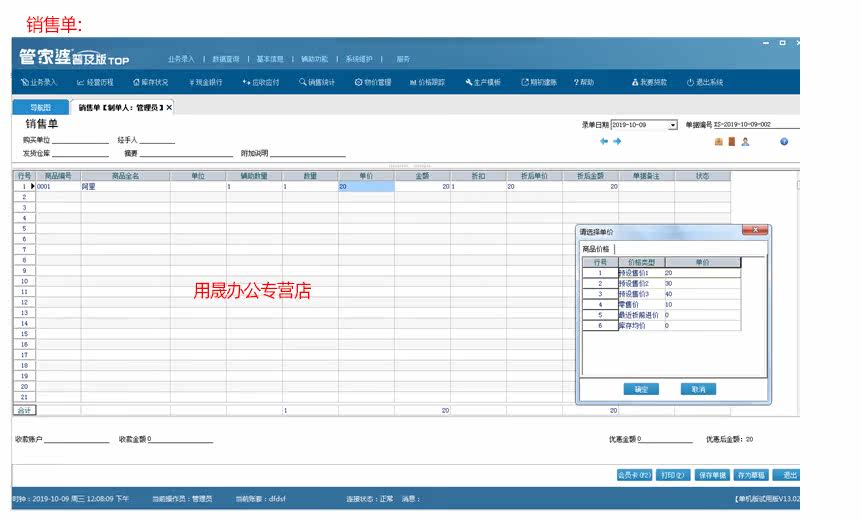Click the box icon below the document number
861x520 pixels.
tap(718, 142)
